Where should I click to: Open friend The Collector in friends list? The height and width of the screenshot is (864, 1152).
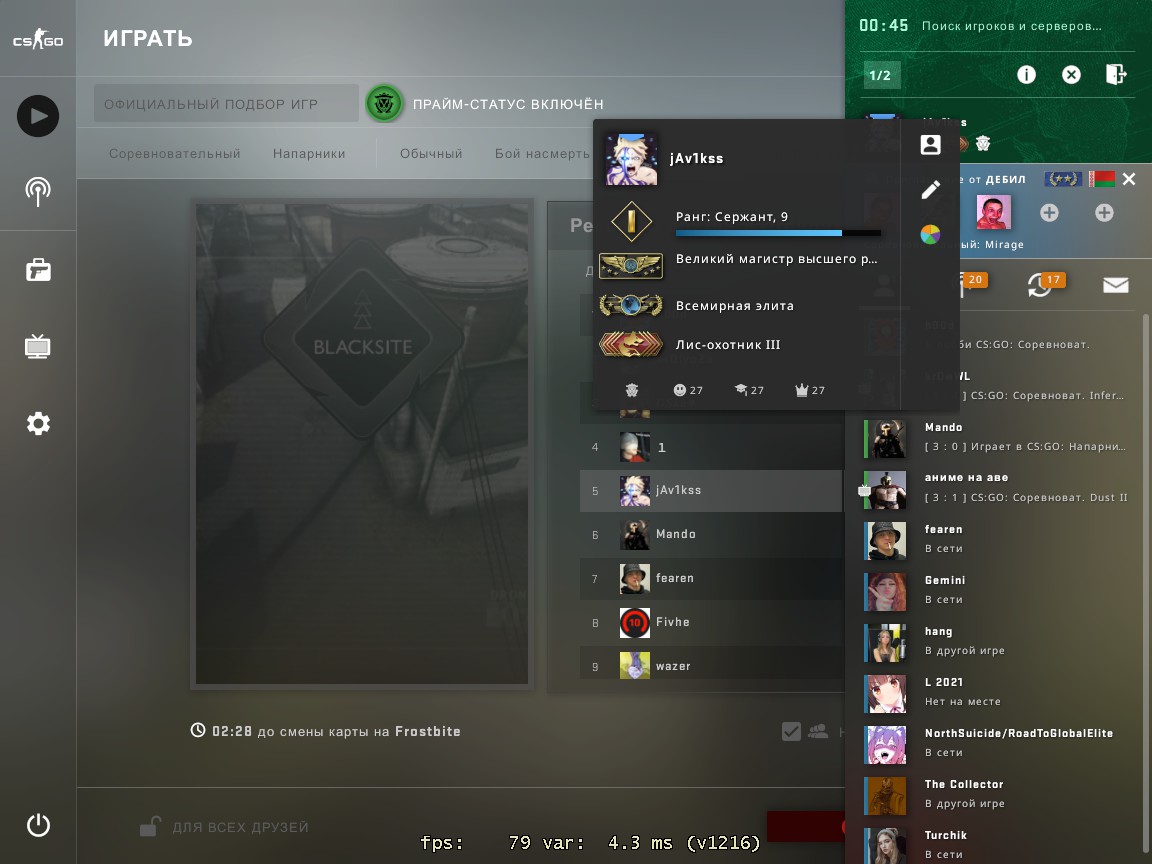coord(998,794)
